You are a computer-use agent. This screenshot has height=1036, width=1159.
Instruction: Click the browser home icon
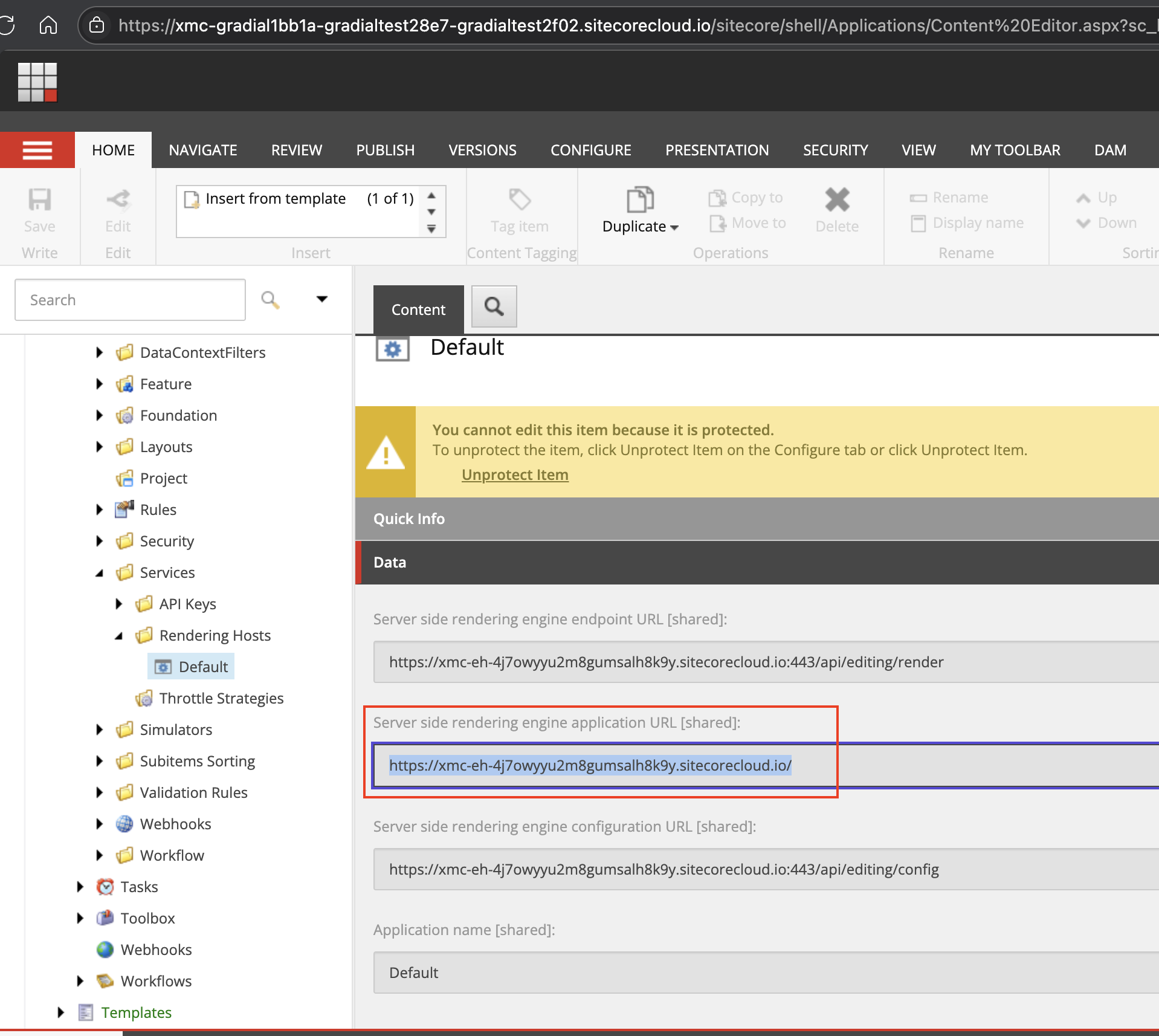48,25
